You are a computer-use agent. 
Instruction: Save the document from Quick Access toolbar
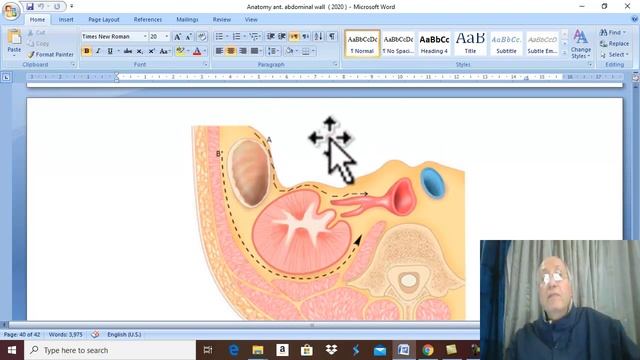pos(30,7)
